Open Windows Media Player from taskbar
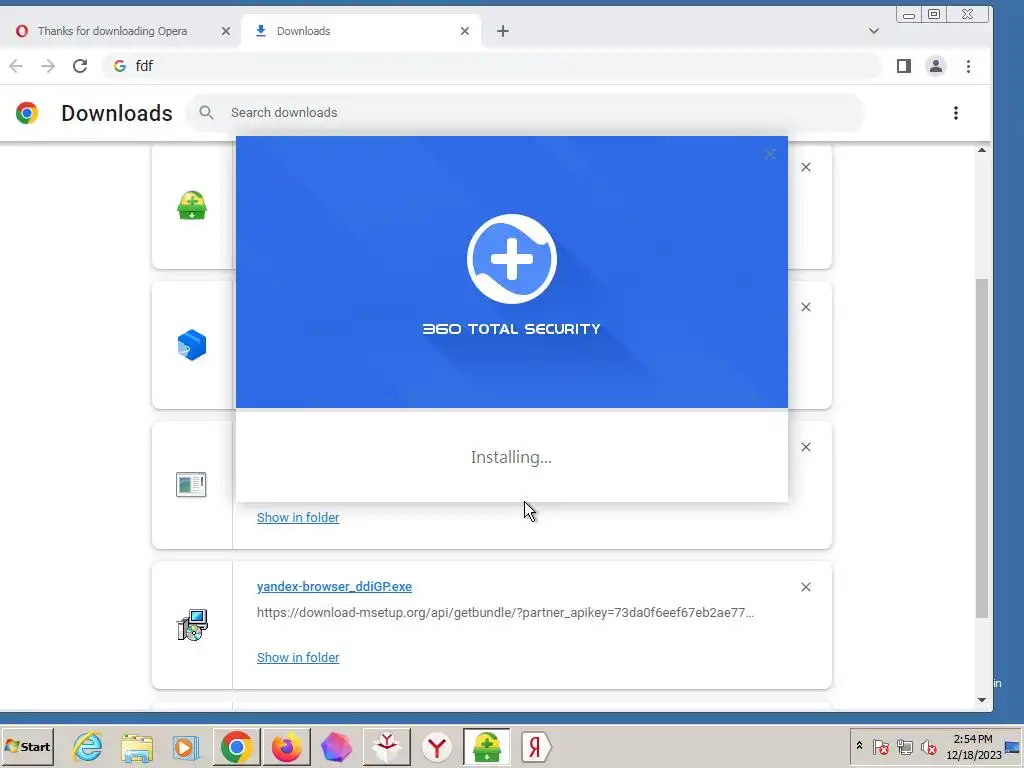1024x768 pixels. click(x=185, y=747)
